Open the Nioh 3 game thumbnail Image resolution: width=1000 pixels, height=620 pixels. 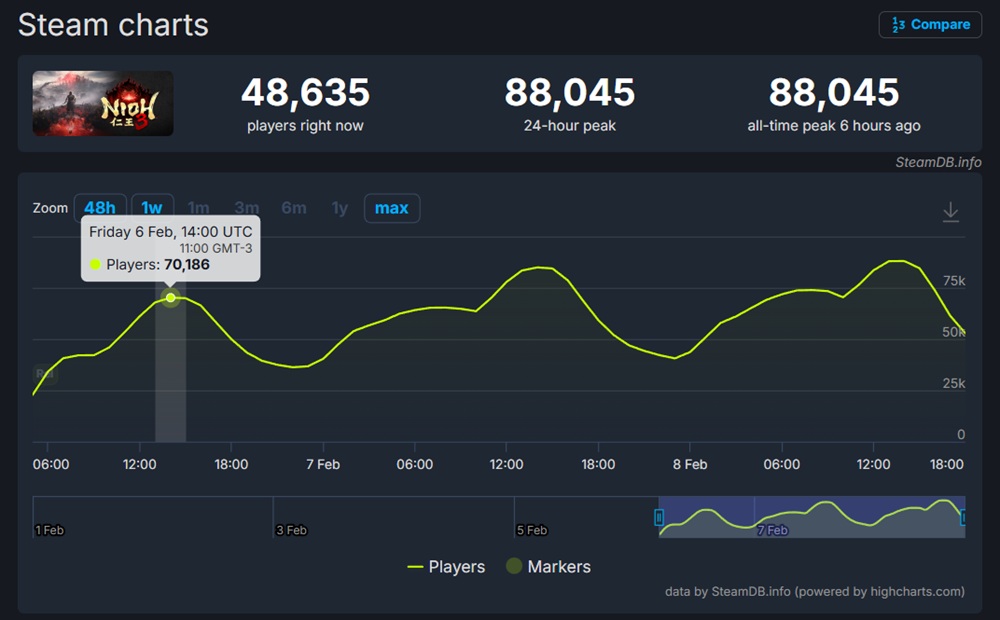[103, 103]
